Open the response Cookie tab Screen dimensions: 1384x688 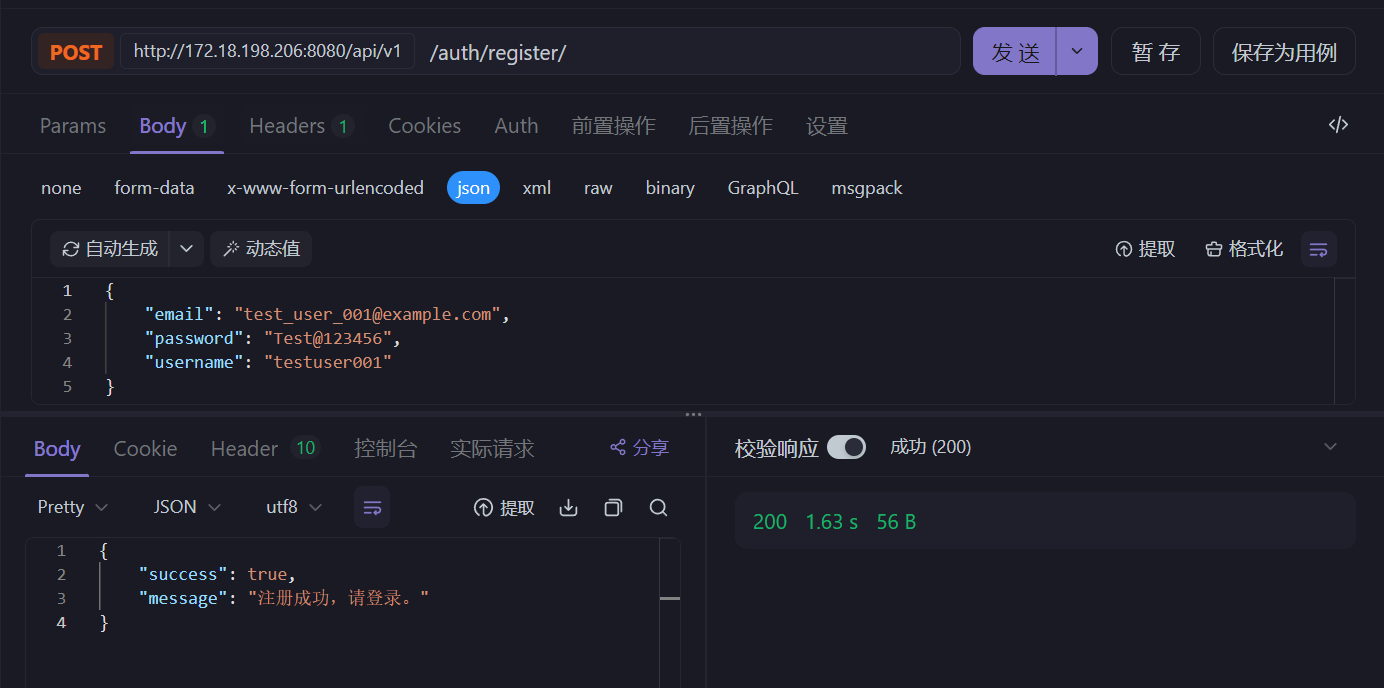tap(145, 449)
